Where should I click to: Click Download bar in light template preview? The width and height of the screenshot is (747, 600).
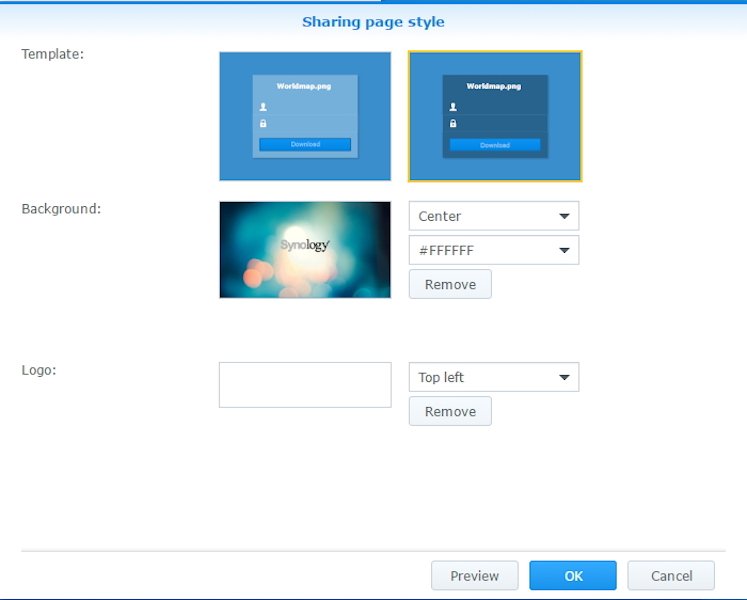[x=305, y=144]
